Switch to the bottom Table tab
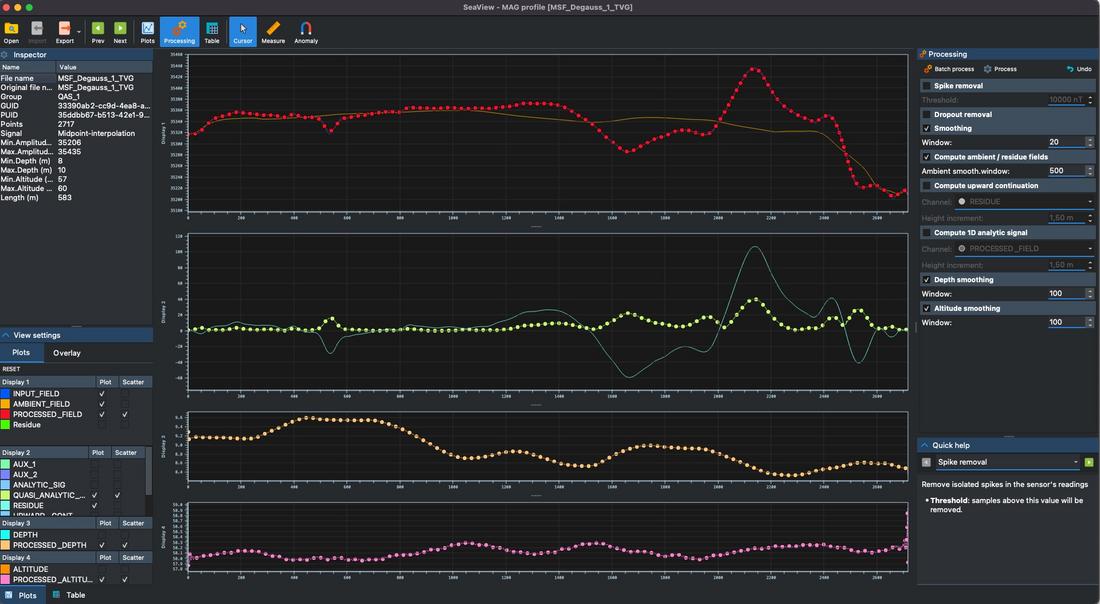Image resolution: width=1100 pixels, height=604 pixels. point(69,595)
